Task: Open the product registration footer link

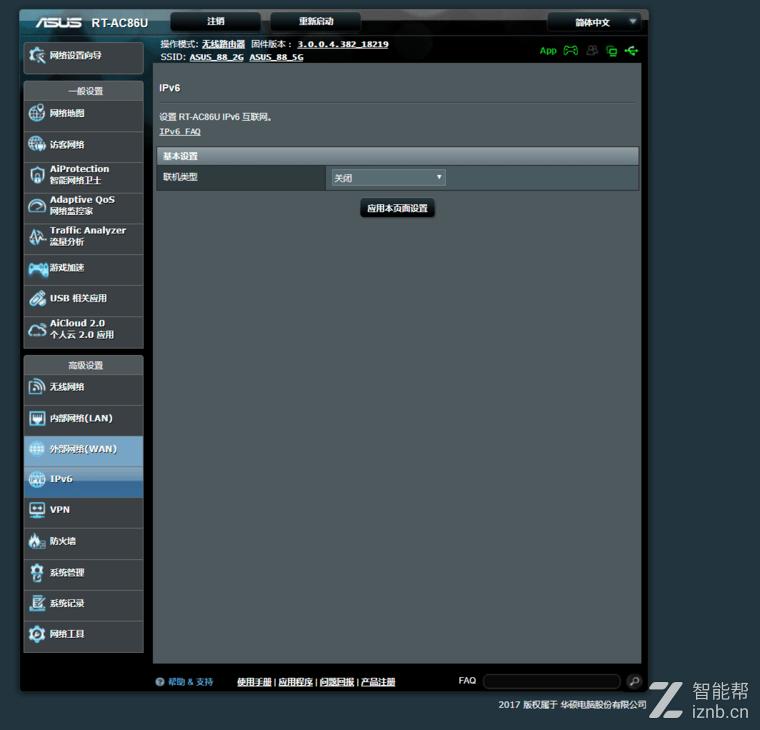Action: (378, 682)
